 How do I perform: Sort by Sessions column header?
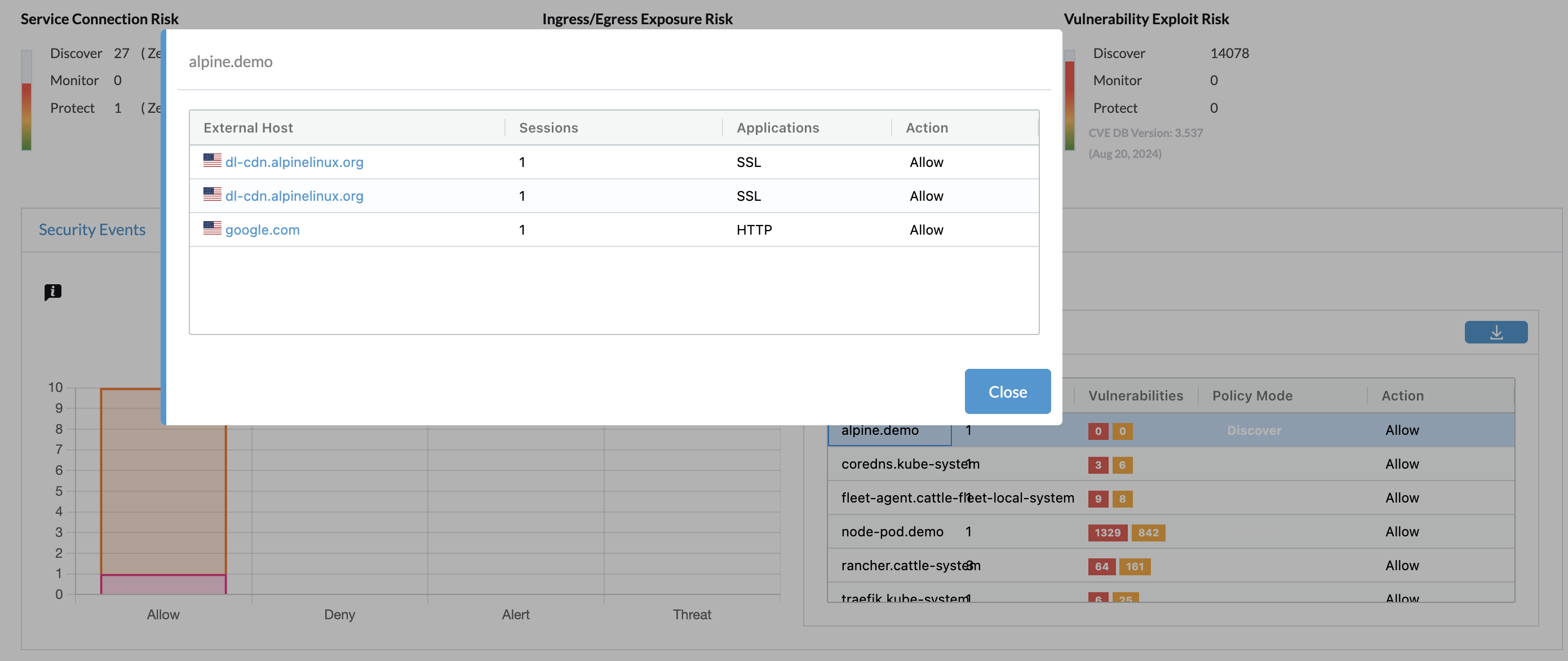point(548,128)
